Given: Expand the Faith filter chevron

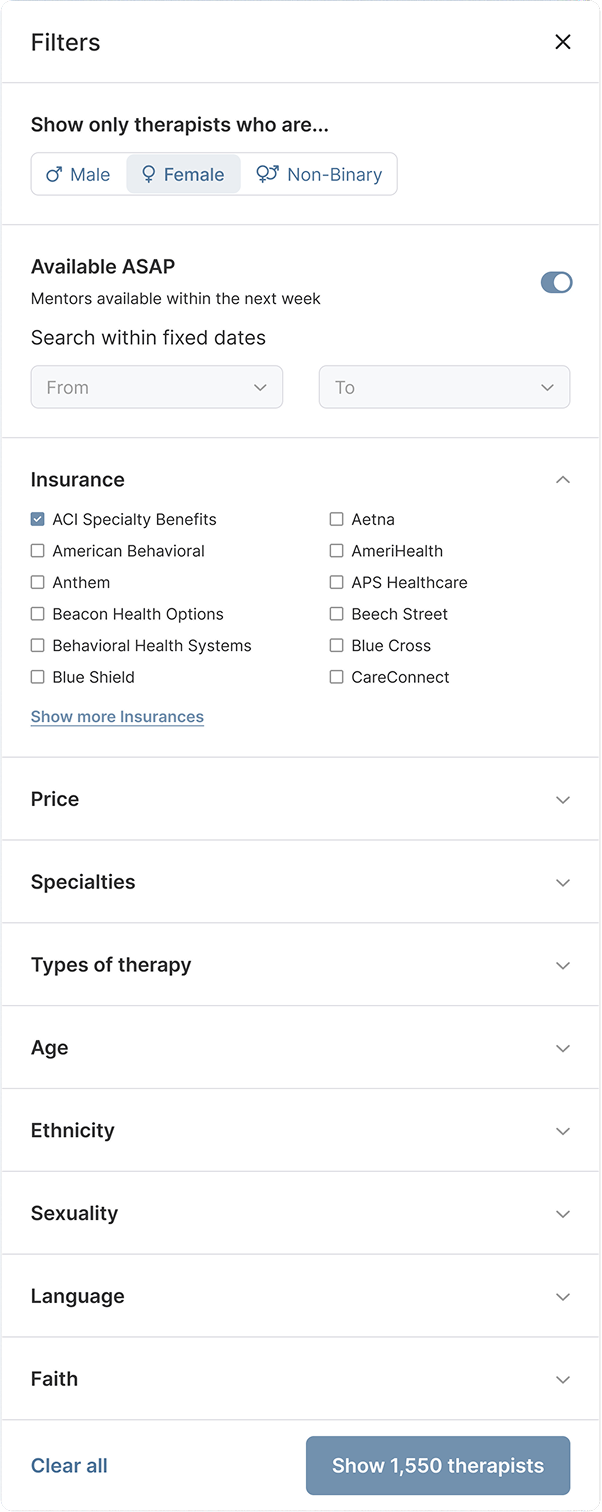Looking at the screenshot, I should tap(563, 1380).
